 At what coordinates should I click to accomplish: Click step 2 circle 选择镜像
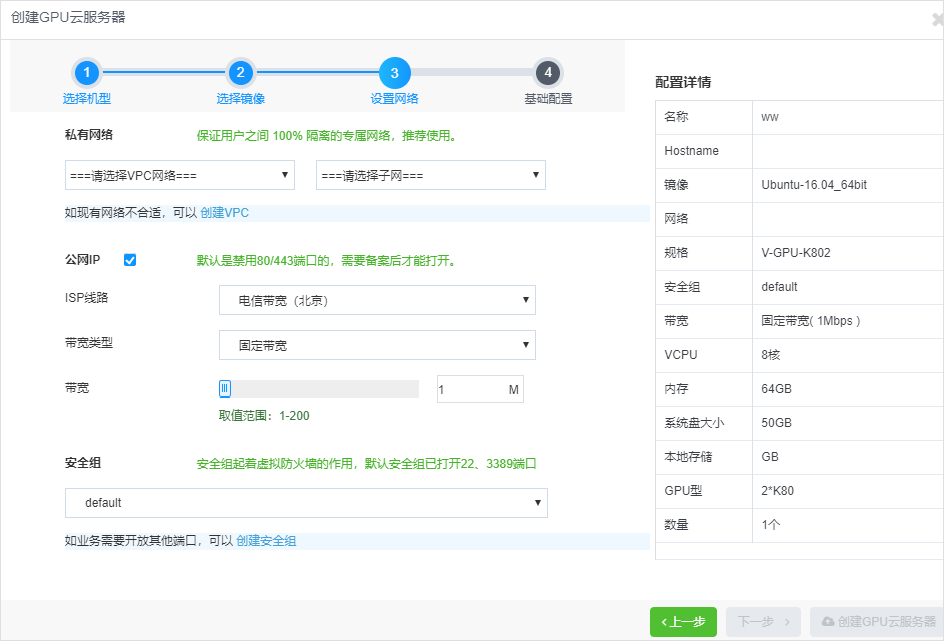[240, 73]
